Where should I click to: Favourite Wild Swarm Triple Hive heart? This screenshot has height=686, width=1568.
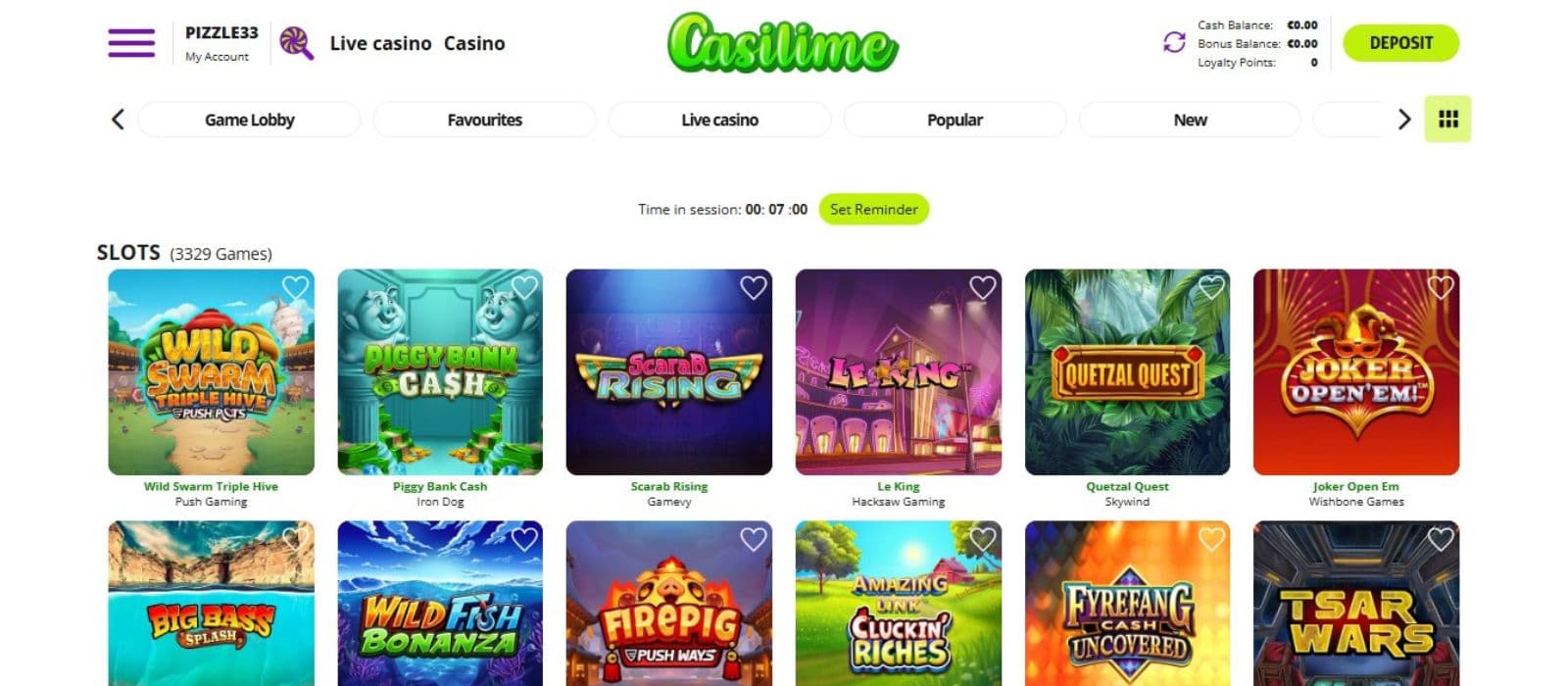pyautogui.click(x=295, y=287)
